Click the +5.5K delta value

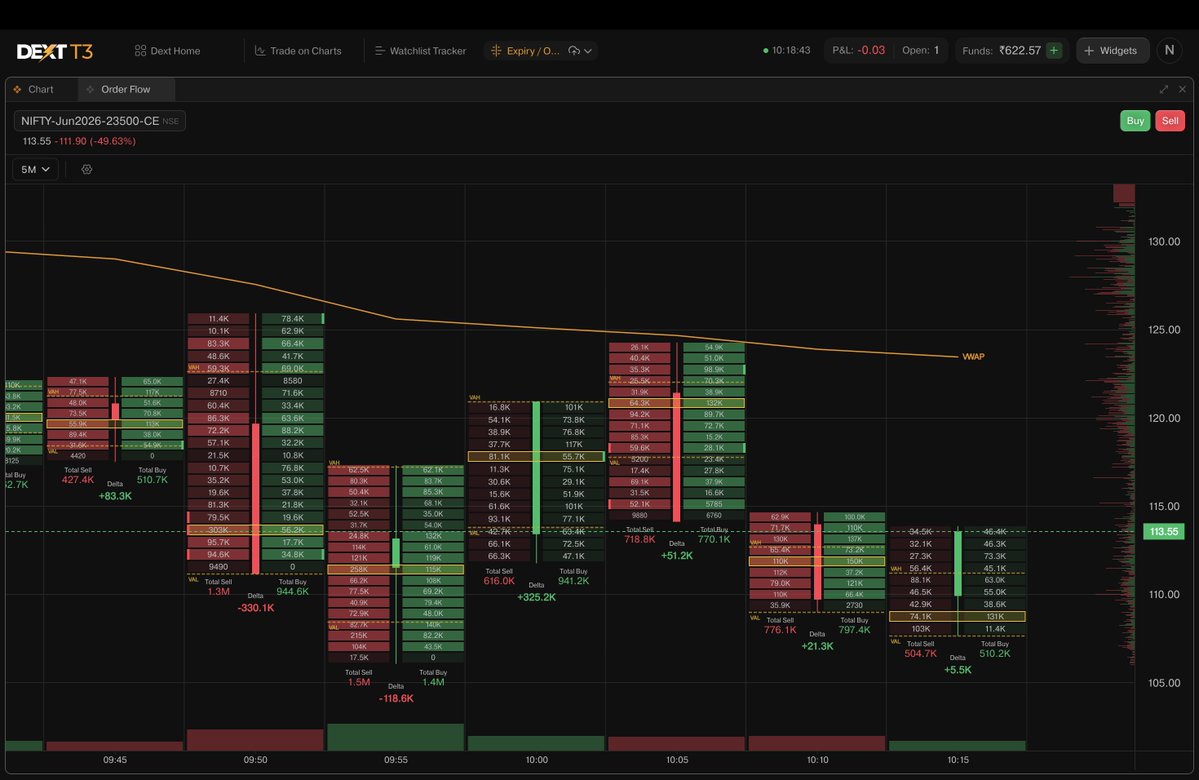pyautogui.click(x=957, y=670)
